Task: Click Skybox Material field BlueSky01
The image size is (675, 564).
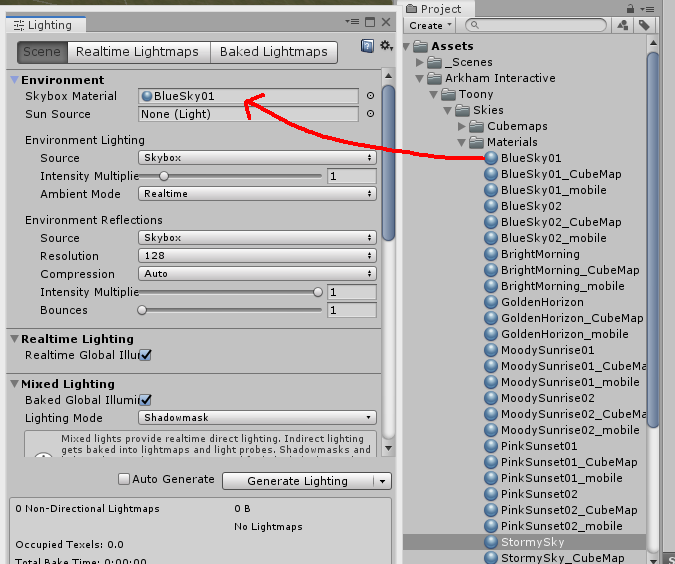Action: tap(248, 96)
